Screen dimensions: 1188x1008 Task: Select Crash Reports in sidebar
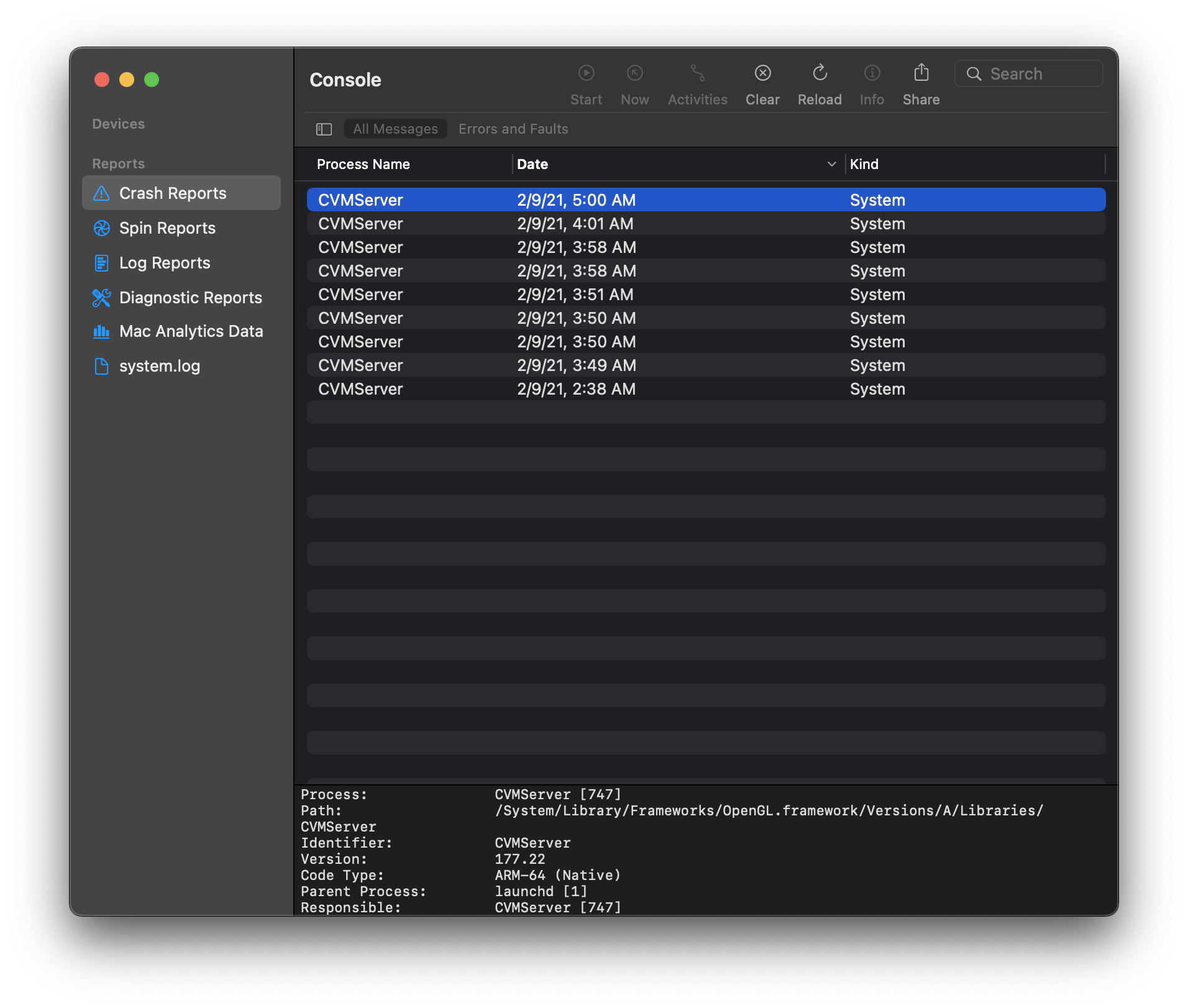point(181,193)
